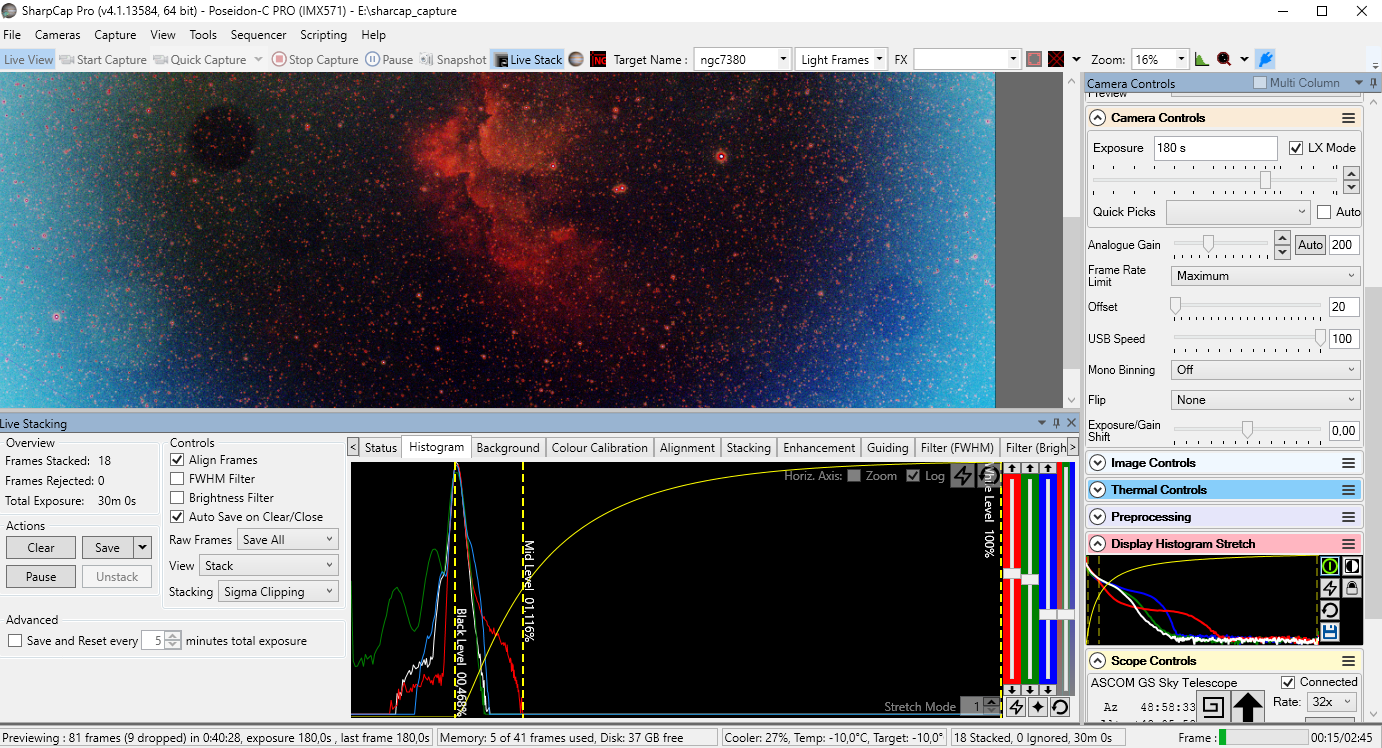
Task: Click the padlock icon beside the mini histogram
Action: pyautogui.click(x=1351, y=588)
